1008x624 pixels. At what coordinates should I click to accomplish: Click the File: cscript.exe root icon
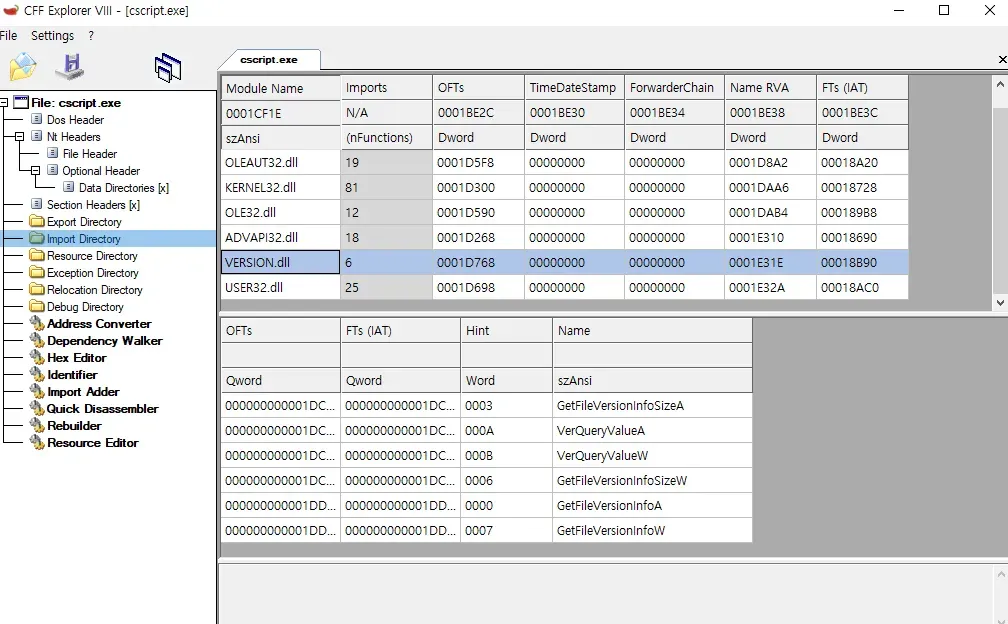pyautogui.click(x=21, y=102)
